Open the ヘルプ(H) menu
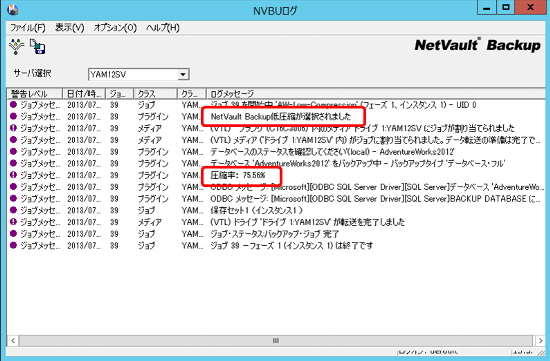Image resolution: width=550 pixels, height=361 pixels. (163, 28)
